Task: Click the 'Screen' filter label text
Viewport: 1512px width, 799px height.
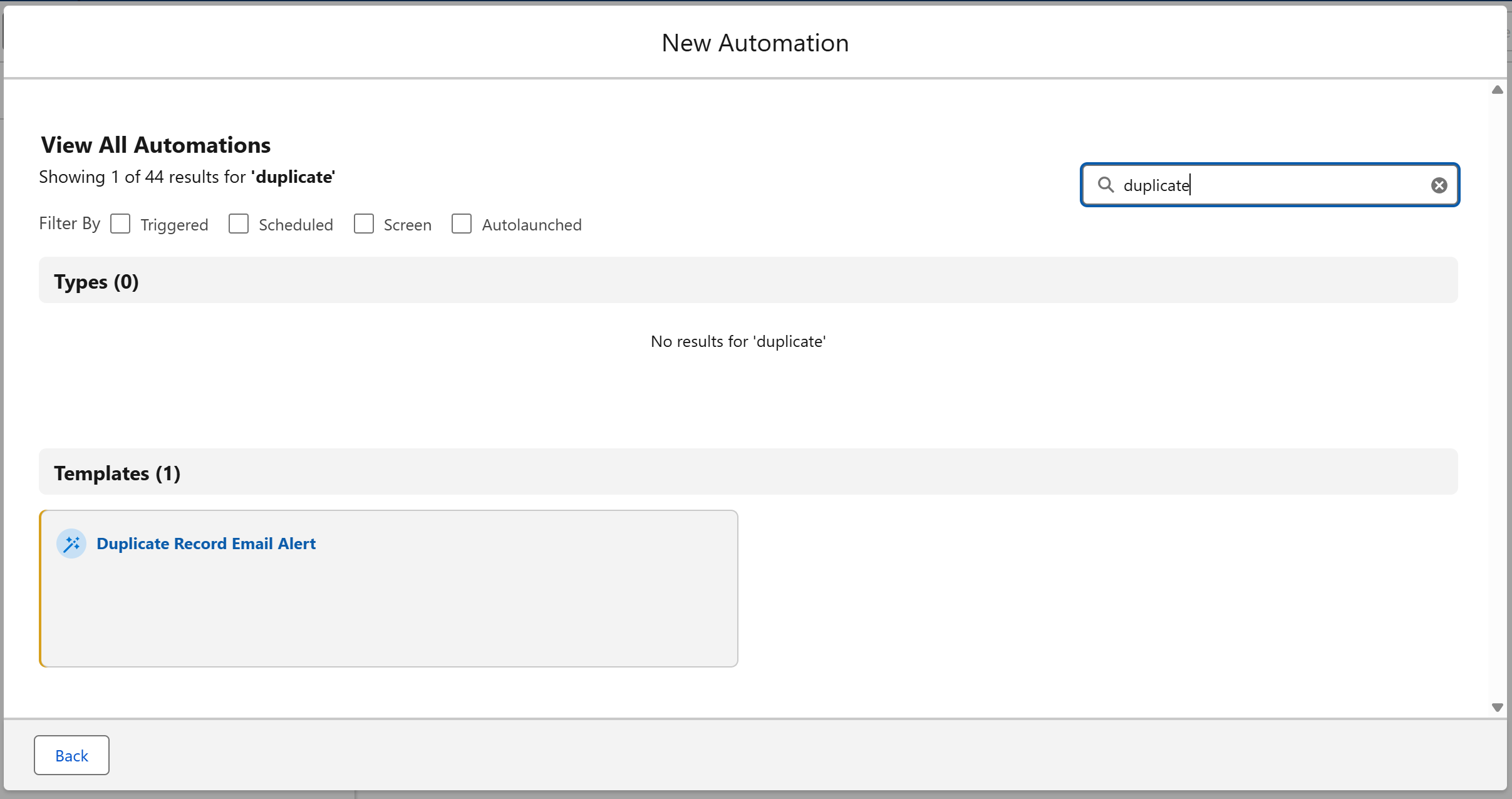Action: pos(407,225)
